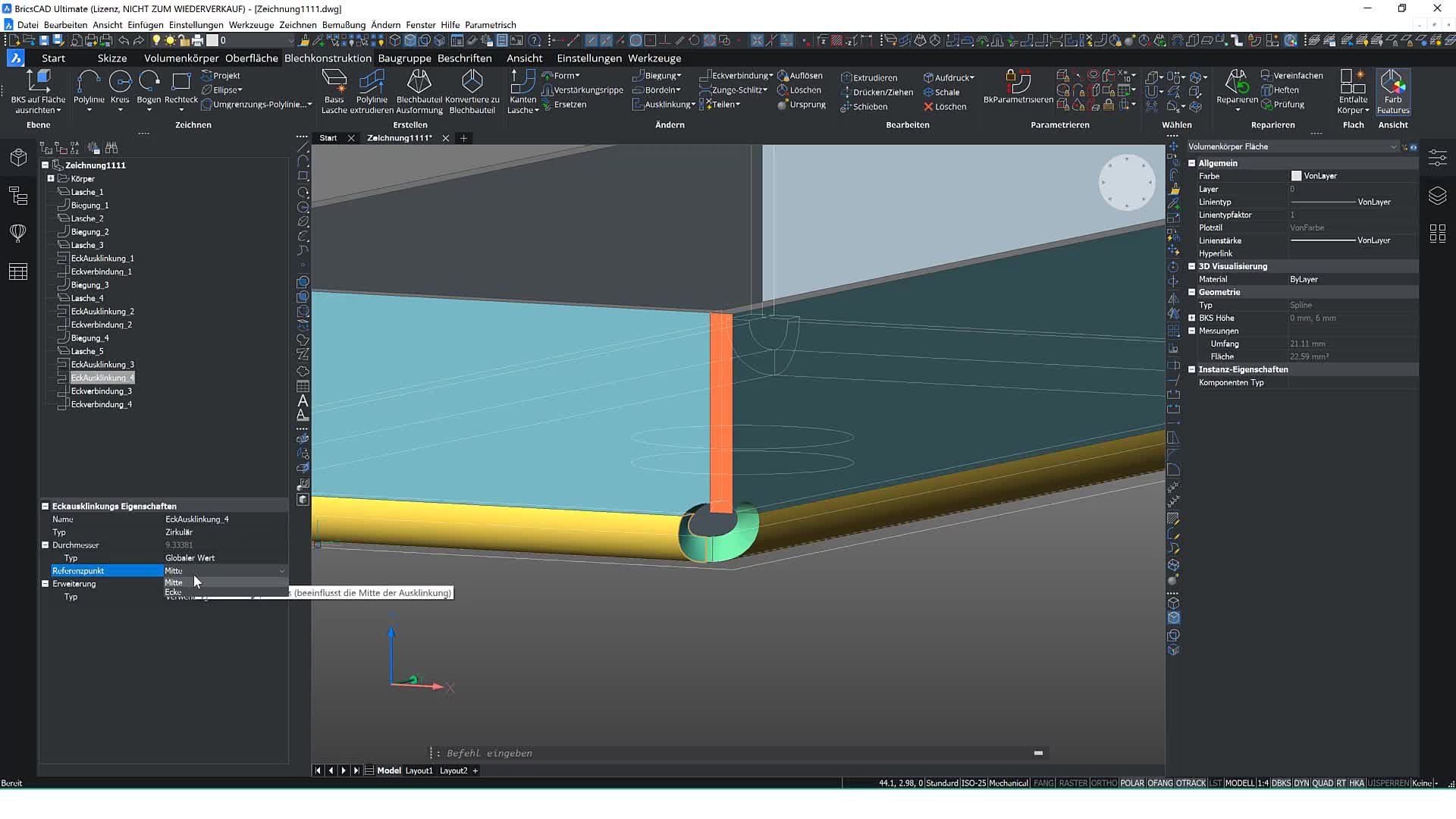Select EckAusklinkung_3 in the tree

tap(102, 364)
